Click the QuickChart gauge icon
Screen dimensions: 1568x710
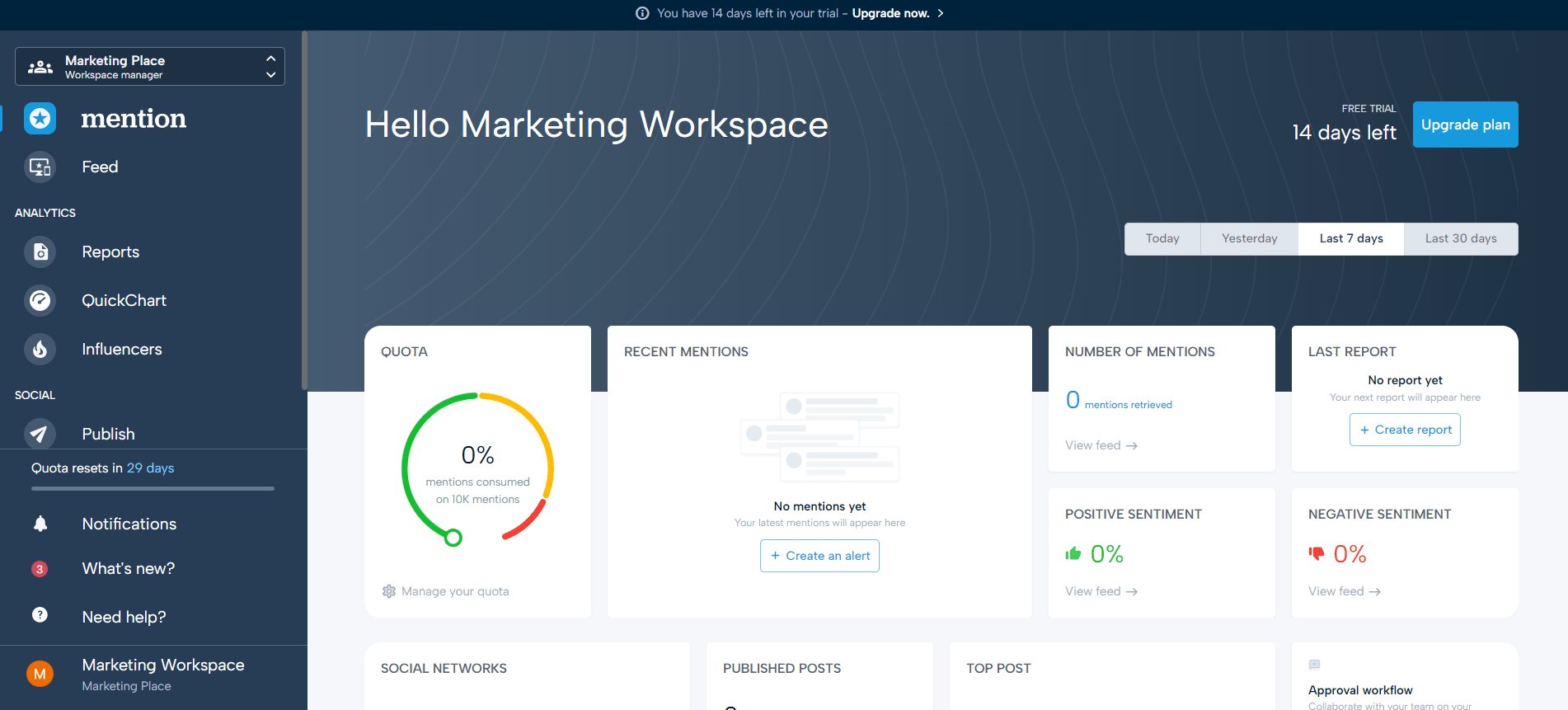coord(40,301)
